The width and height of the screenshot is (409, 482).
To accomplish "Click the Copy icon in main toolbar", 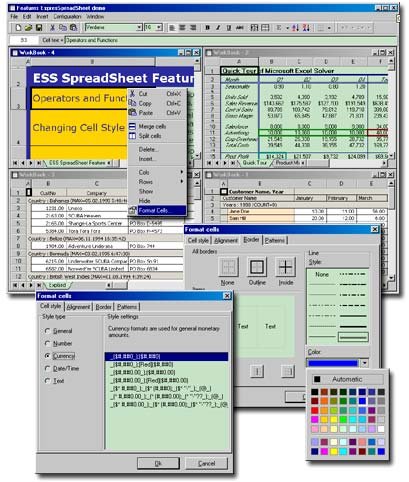I will 62,28.
